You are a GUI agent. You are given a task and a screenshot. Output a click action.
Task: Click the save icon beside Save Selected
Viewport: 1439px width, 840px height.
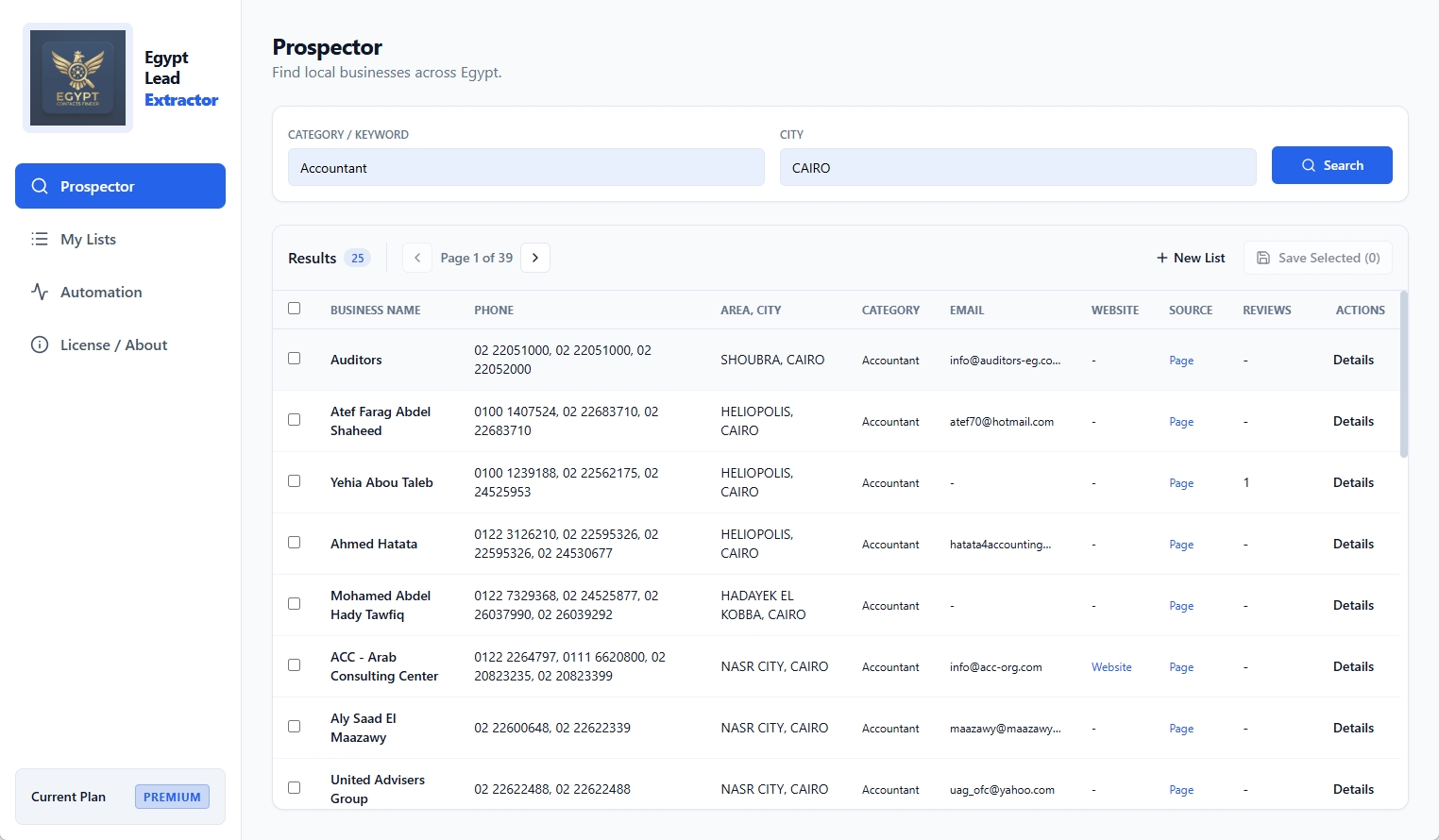pos(1262,257)
